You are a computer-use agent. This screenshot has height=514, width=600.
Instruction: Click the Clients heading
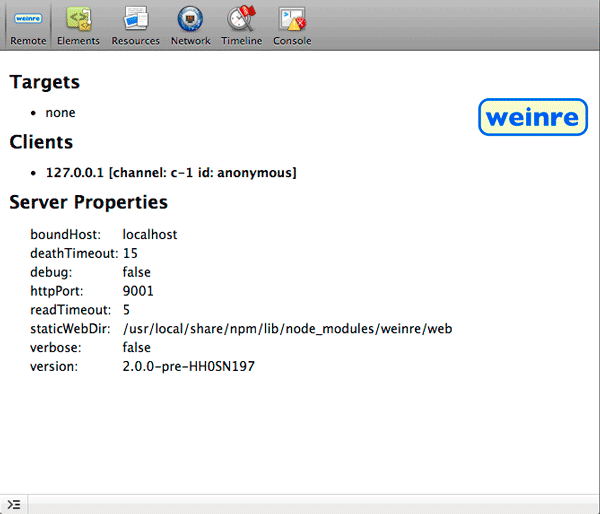click(41, 142)
